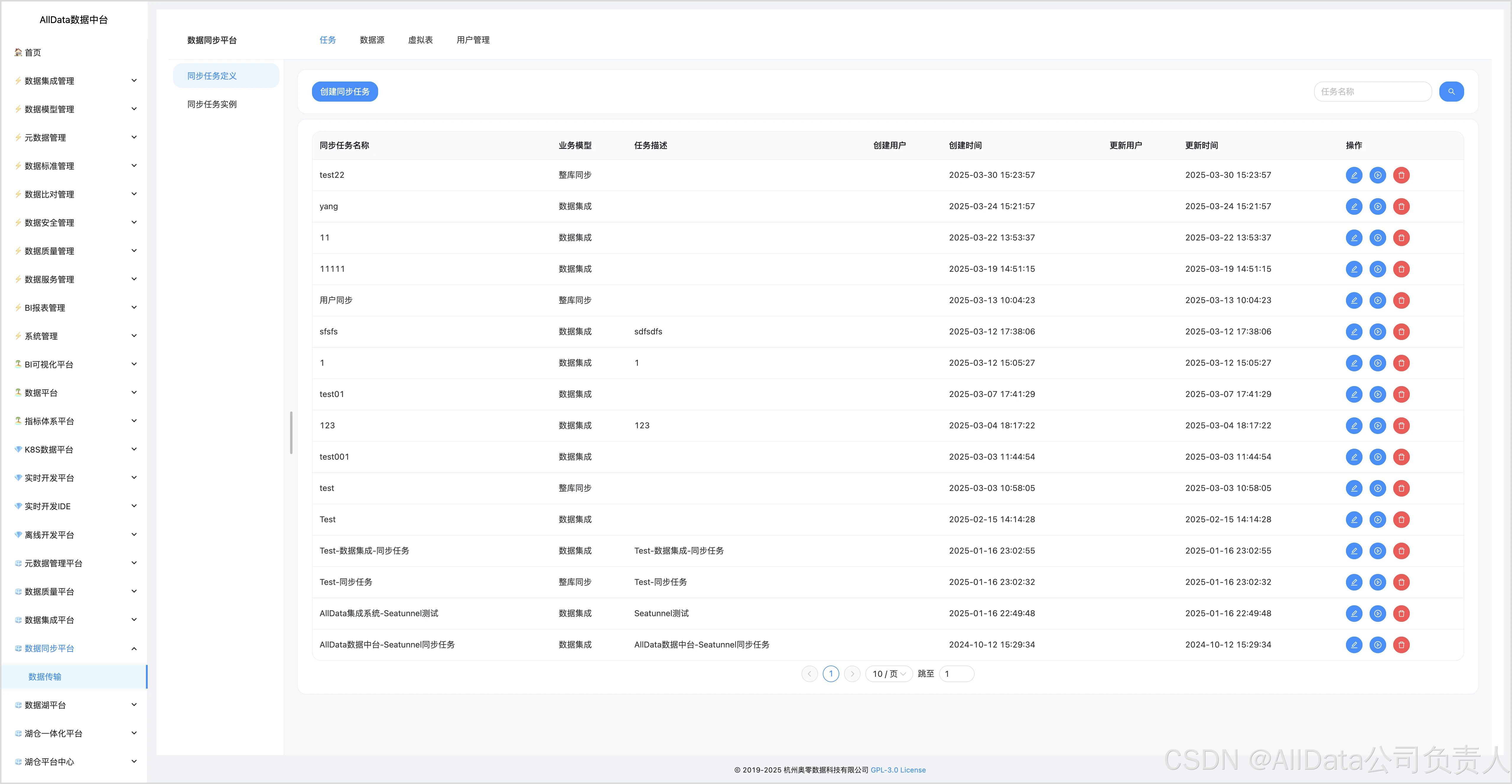Click the test22 task name cell
Screen dimensions: 1512x784
coord(332,175)
